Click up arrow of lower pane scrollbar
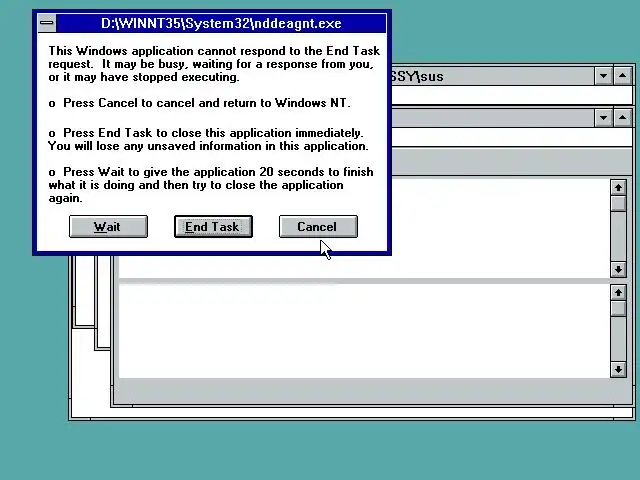 point(618,292)
